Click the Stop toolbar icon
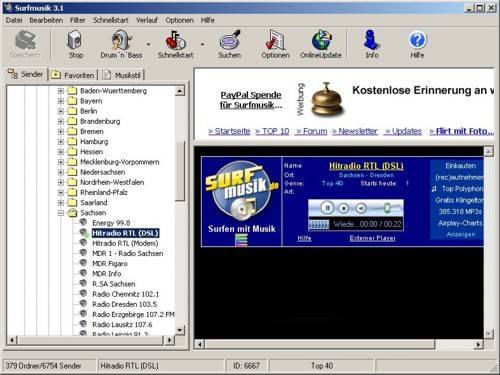 coord(75,45)
